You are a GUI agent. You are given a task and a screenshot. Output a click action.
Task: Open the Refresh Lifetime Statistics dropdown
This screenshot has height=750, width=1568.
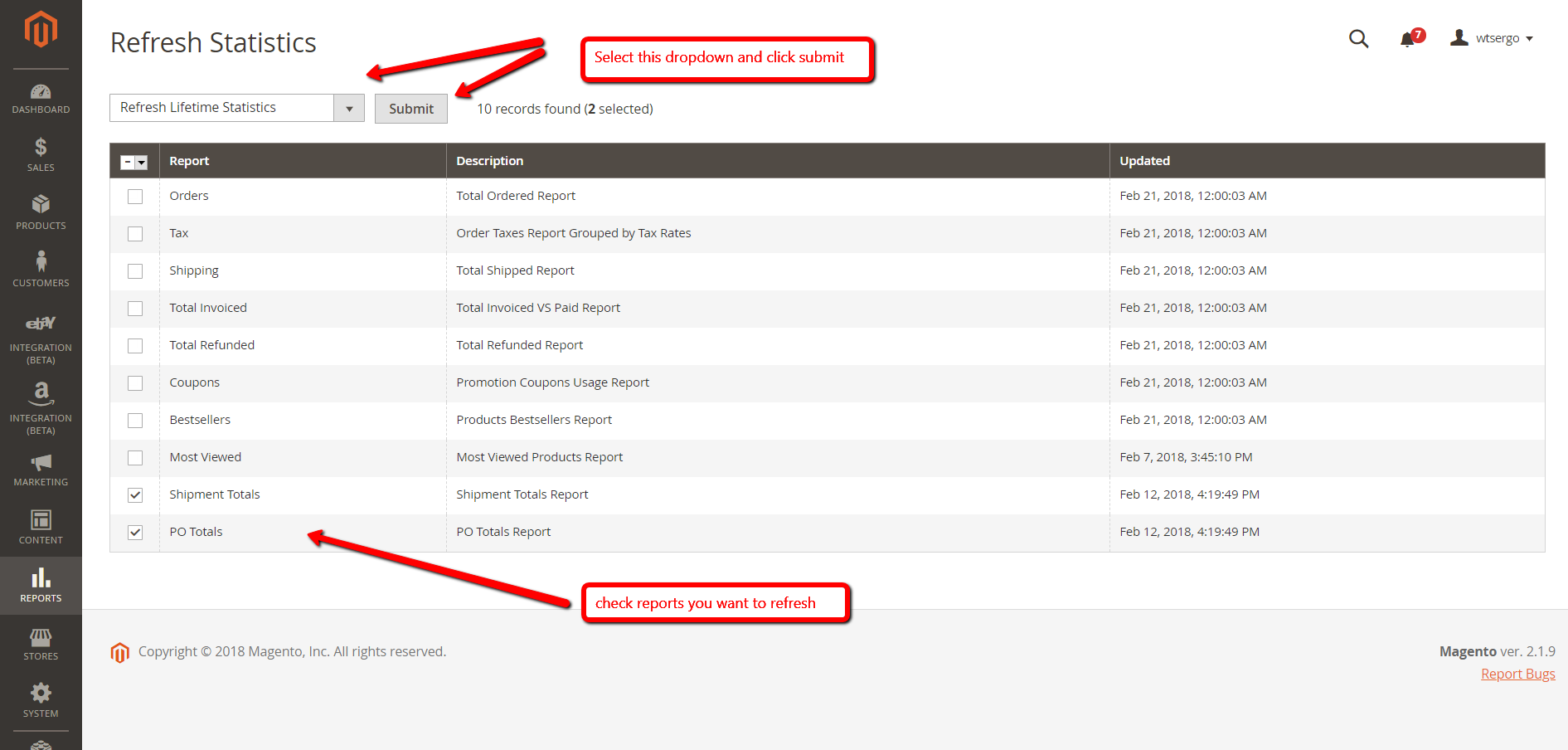click(x=237, y=108)
